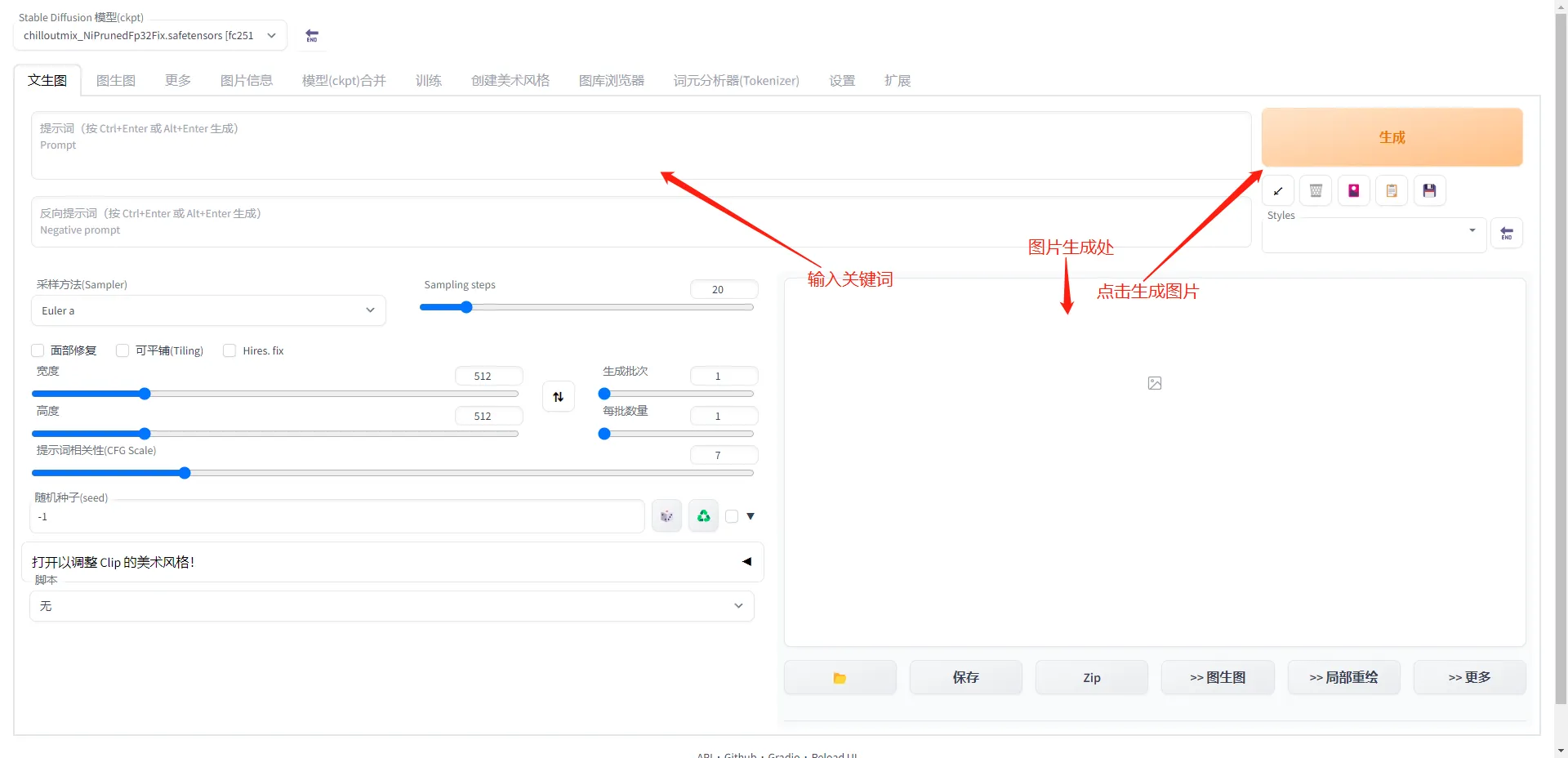Click the 保存 button
This screenshot has width=1568, height=758.
pos(966,678)
